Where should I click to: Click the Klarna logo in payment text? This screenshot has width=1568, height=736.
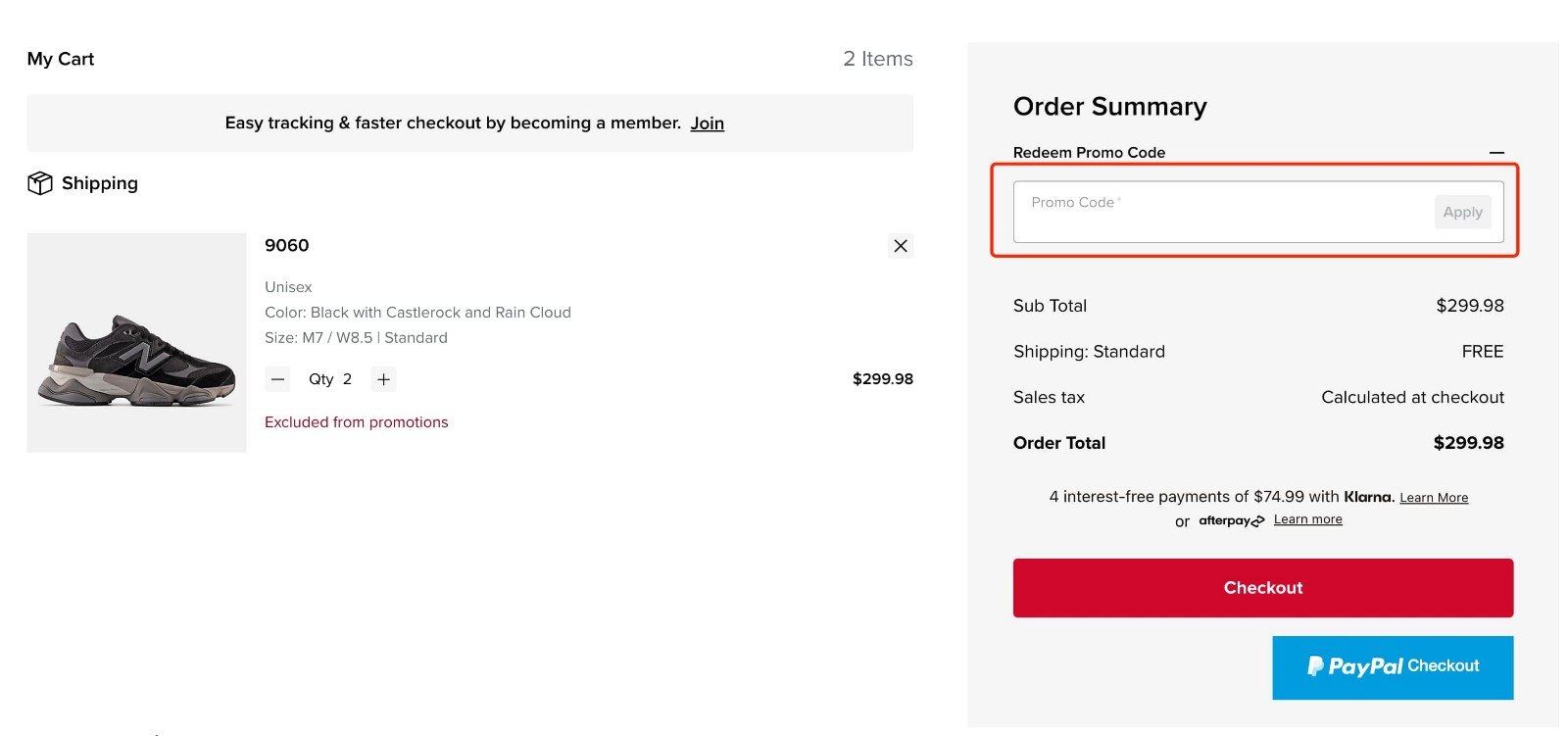tap(1367, 497)
